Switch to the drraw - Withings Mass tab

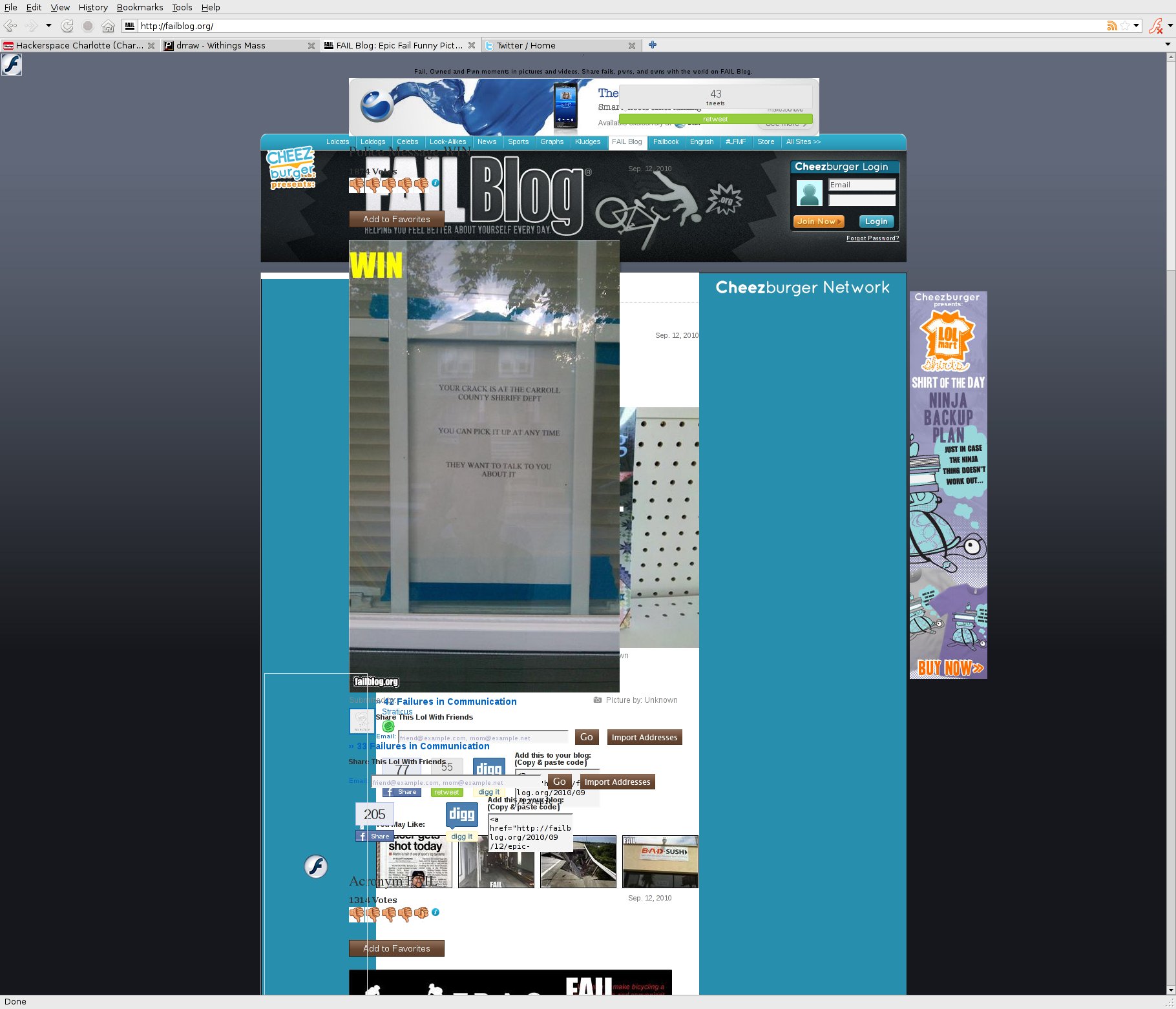(x=239, y=45)
